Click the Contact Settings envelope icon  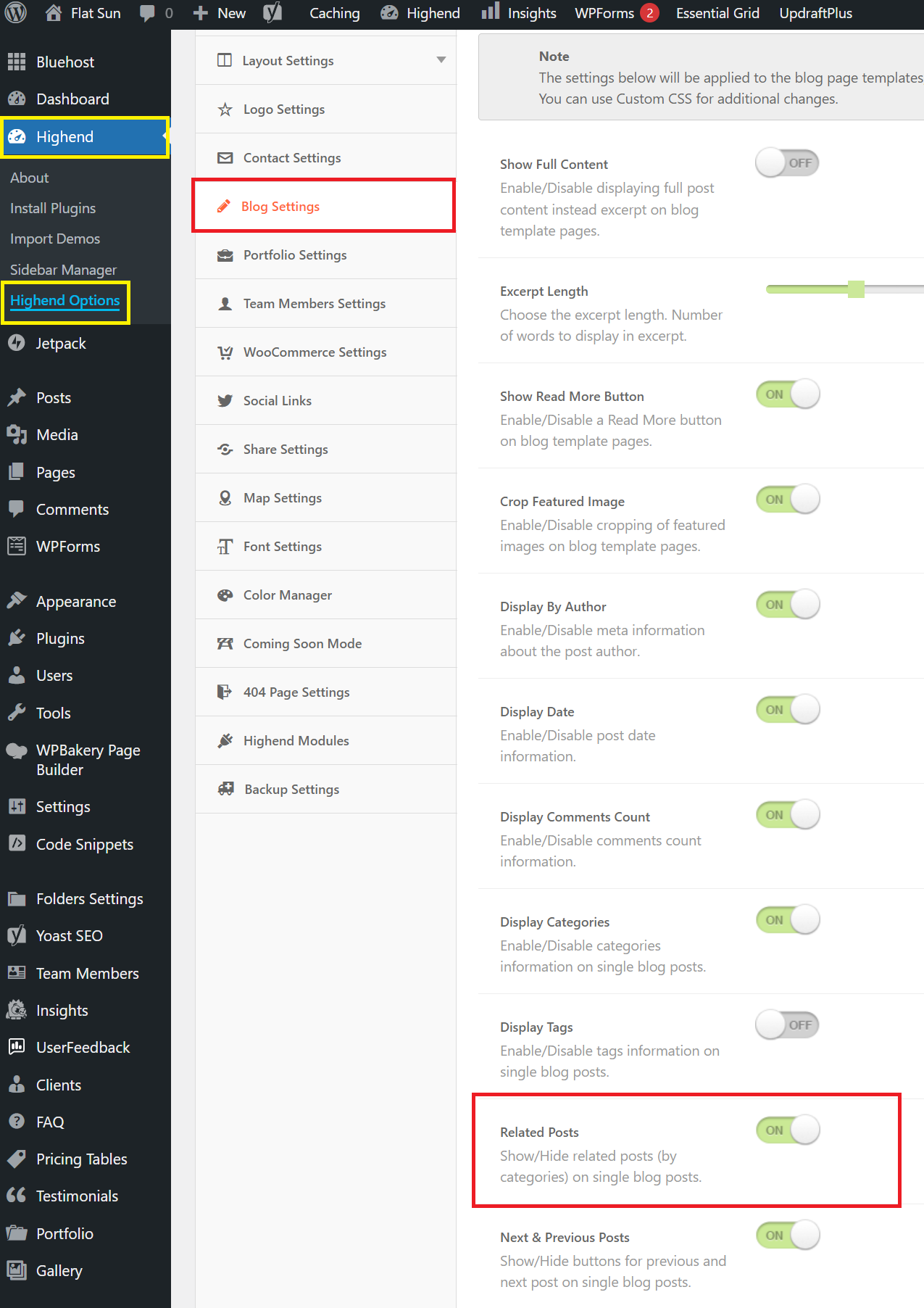[x=225, y=158]
